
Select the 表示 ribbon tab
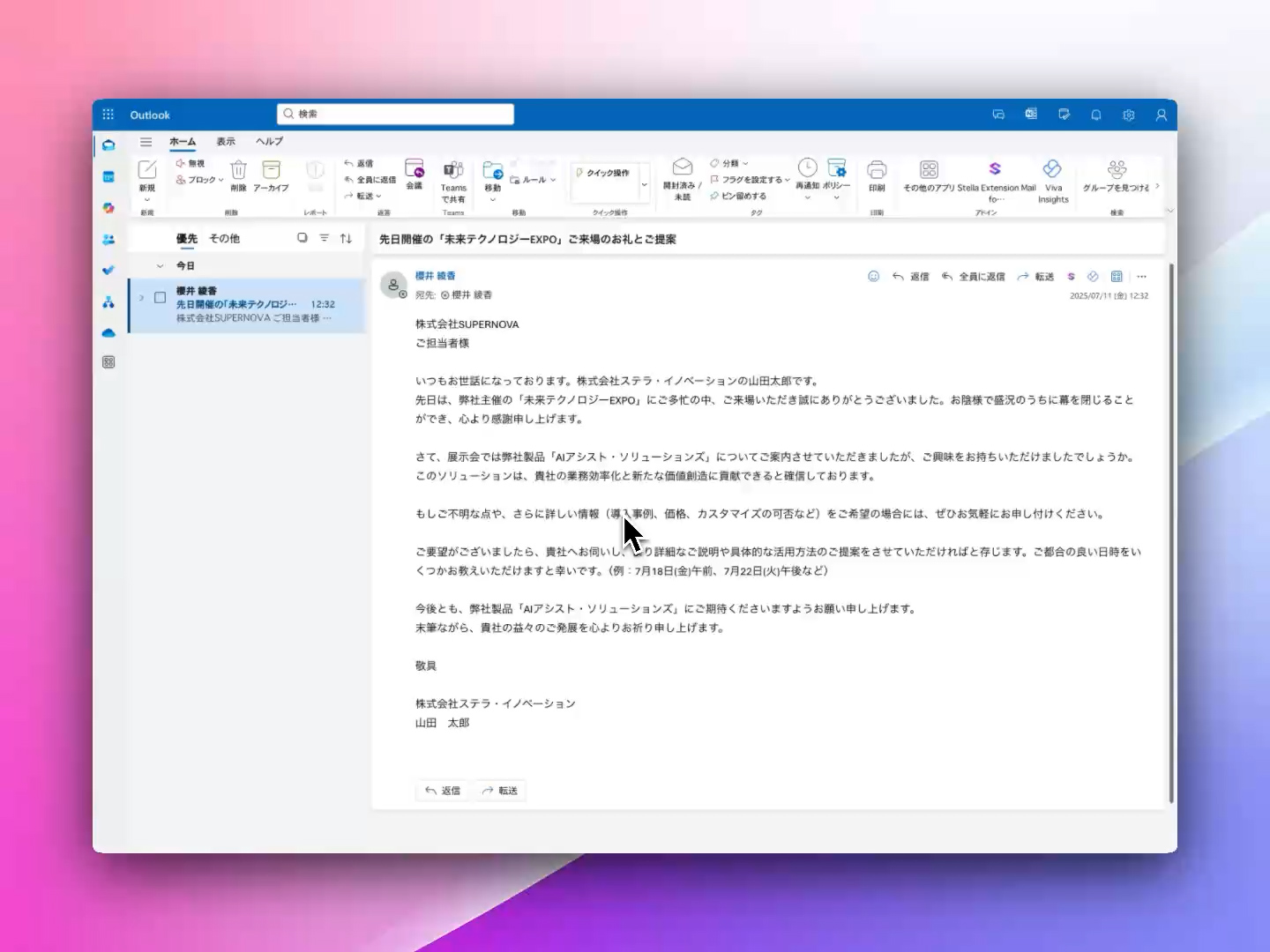click(x=226, y=142)
